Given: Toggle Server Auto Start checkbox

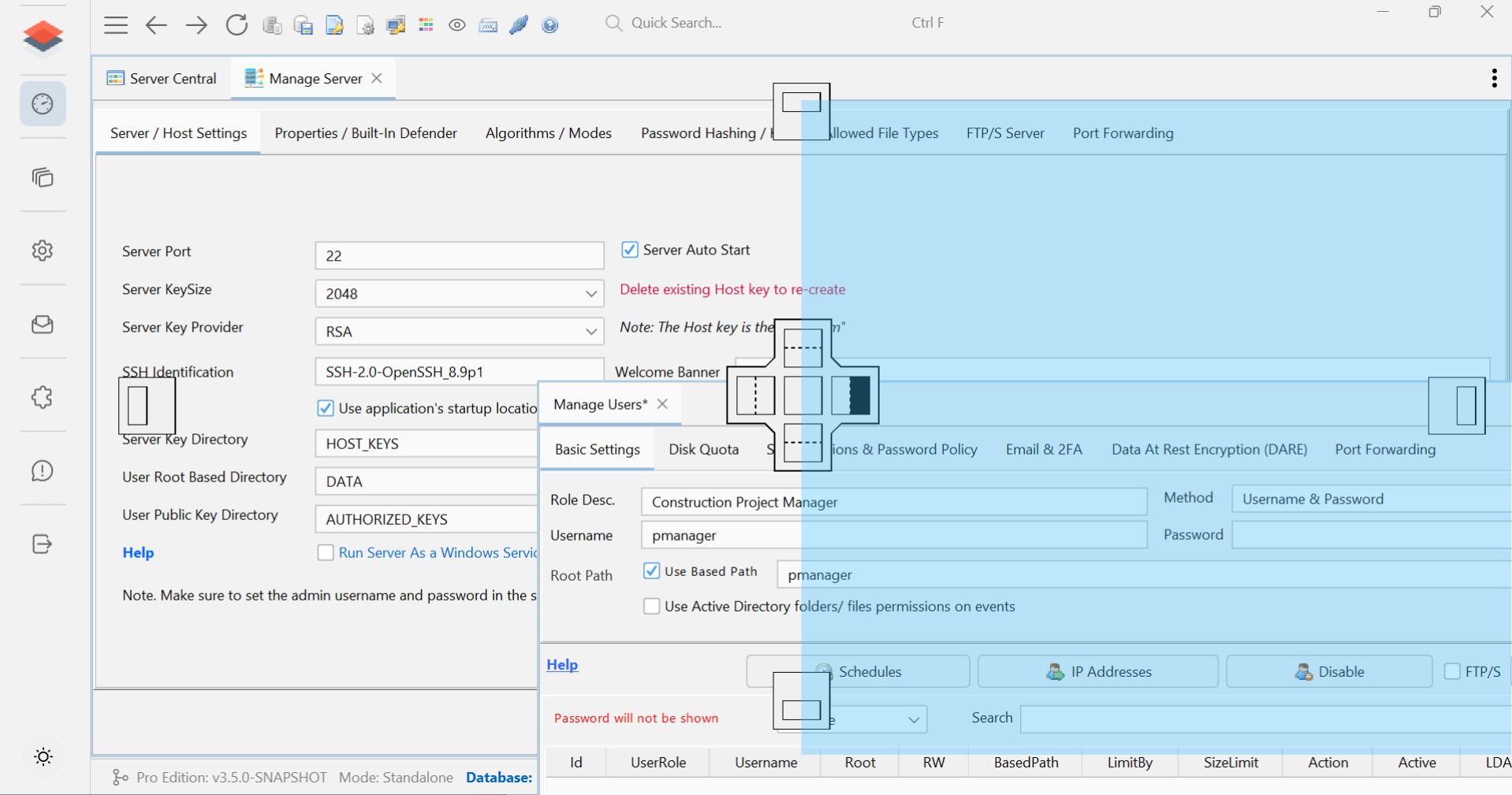Looking at the screenshot, I should (629, 250).
